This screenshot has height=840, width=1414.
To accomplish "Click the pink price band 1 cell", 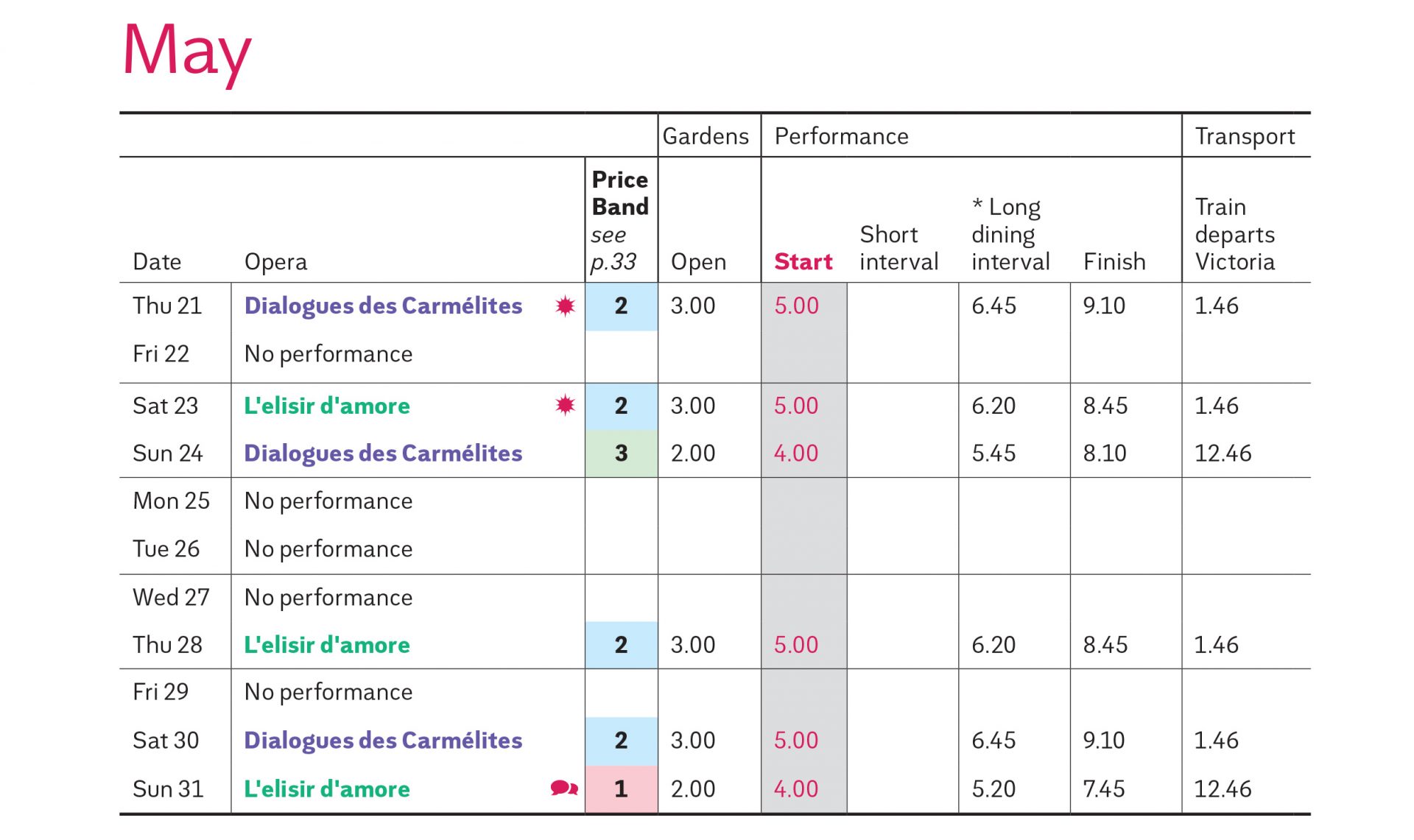I will [x=621, y=788].
